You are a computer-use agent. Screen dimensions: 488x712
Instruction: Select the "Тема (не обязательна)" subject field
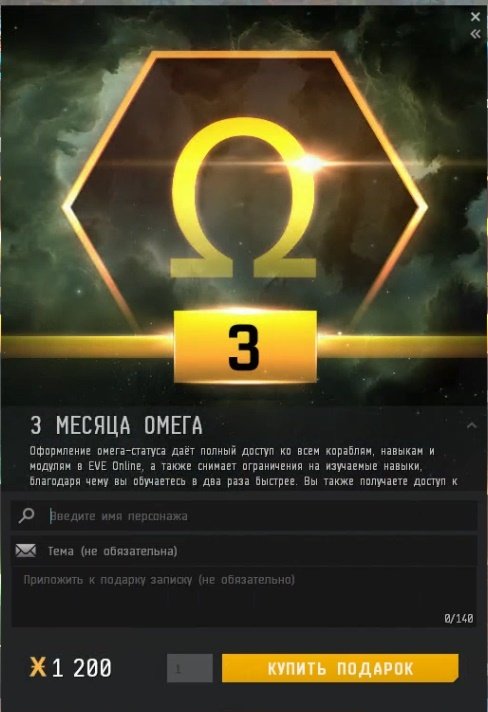(x=244, y=551)
